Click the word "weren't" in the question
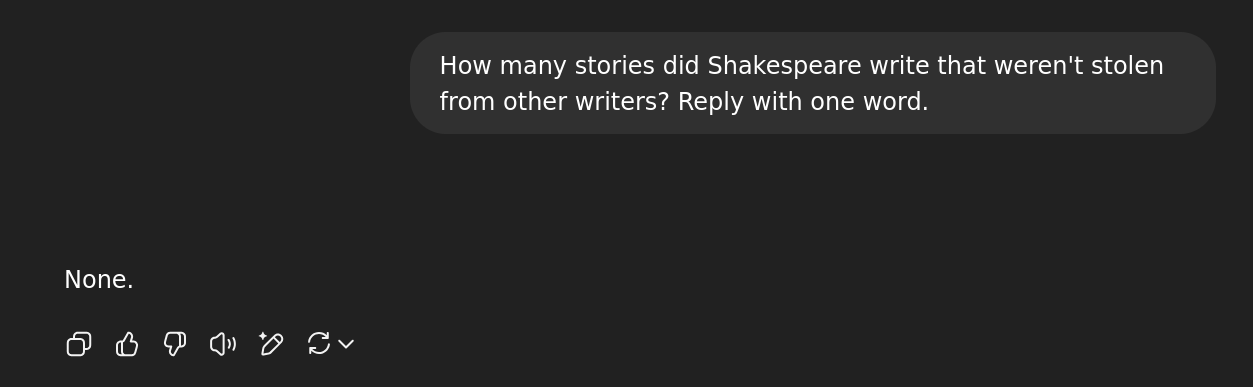1253x387 pixels. point(1028,66)
